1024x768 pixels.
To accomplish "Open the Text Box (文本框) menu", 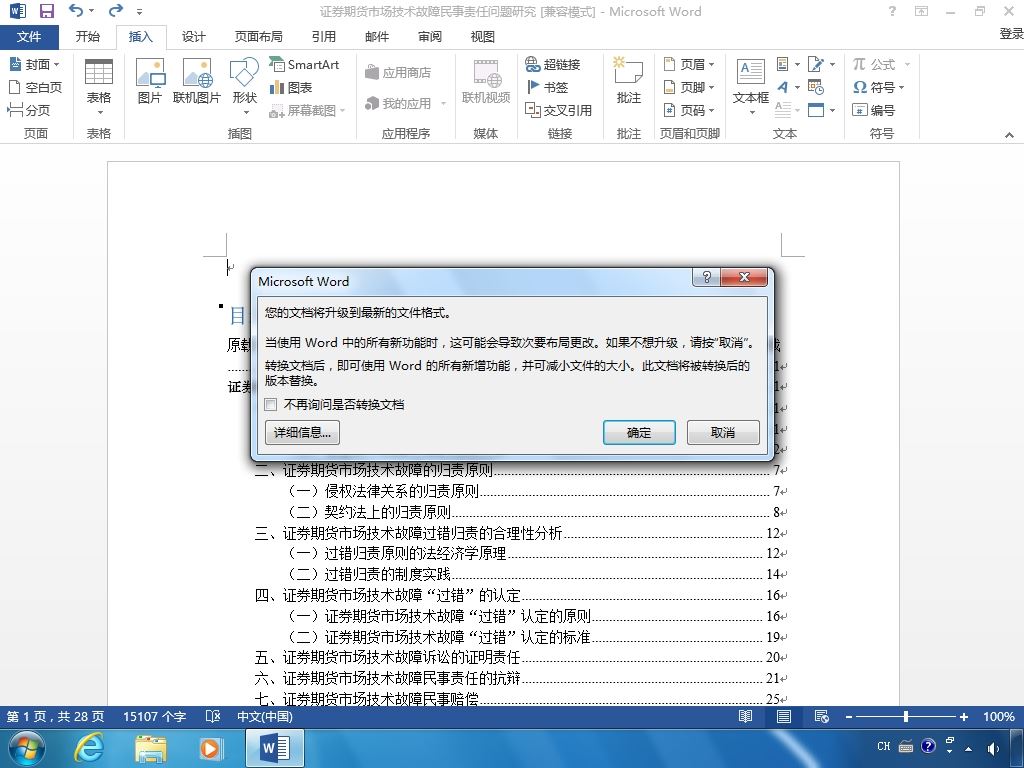I will pos(750,86).
